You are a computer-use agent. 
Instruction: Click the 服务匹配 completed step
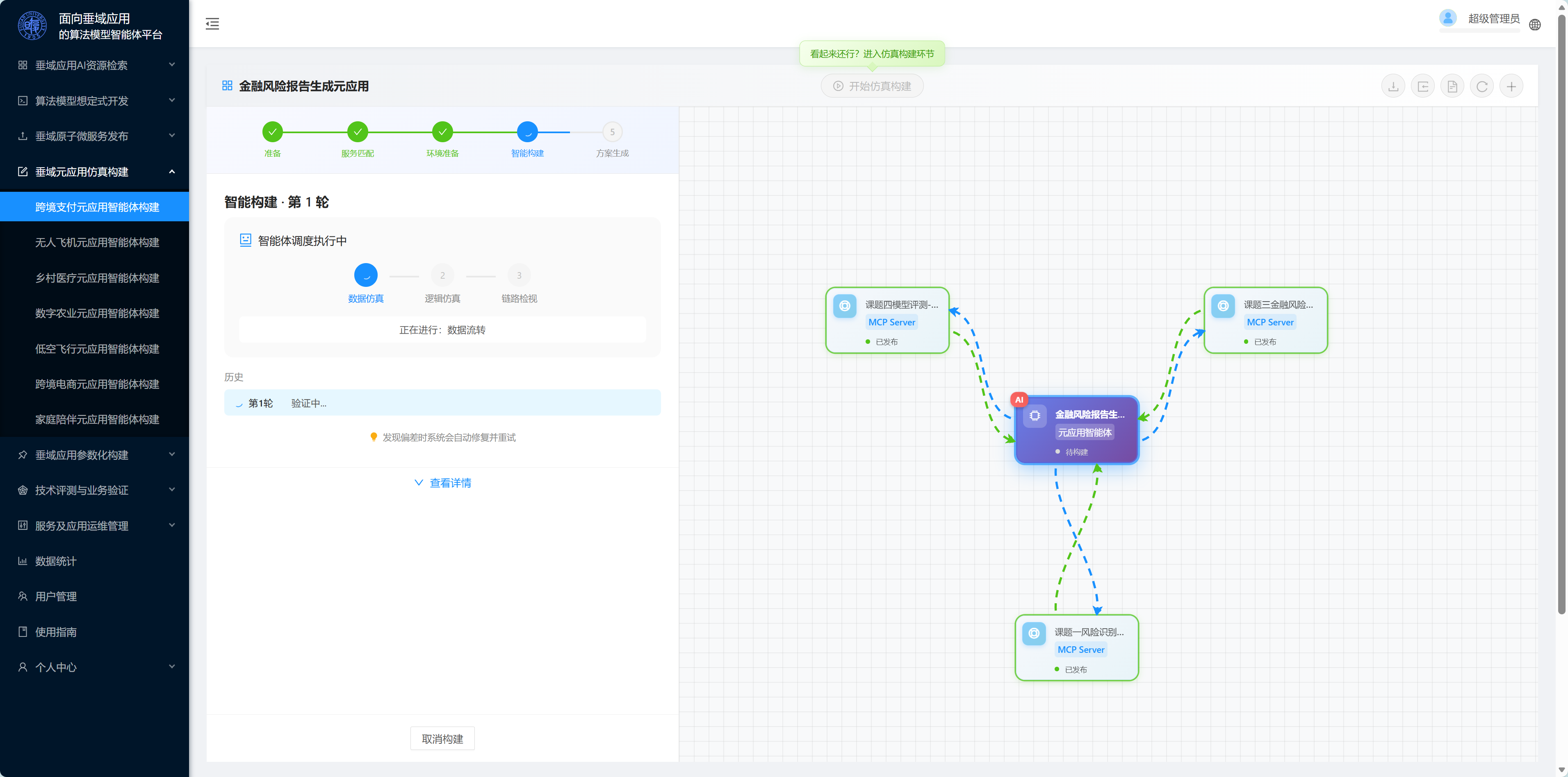[357, 140]
